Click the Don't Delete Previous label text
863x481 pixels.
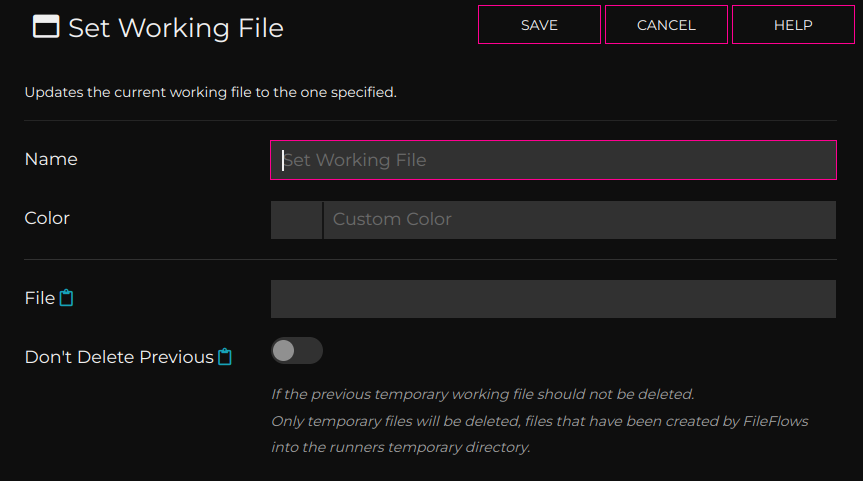119,357
